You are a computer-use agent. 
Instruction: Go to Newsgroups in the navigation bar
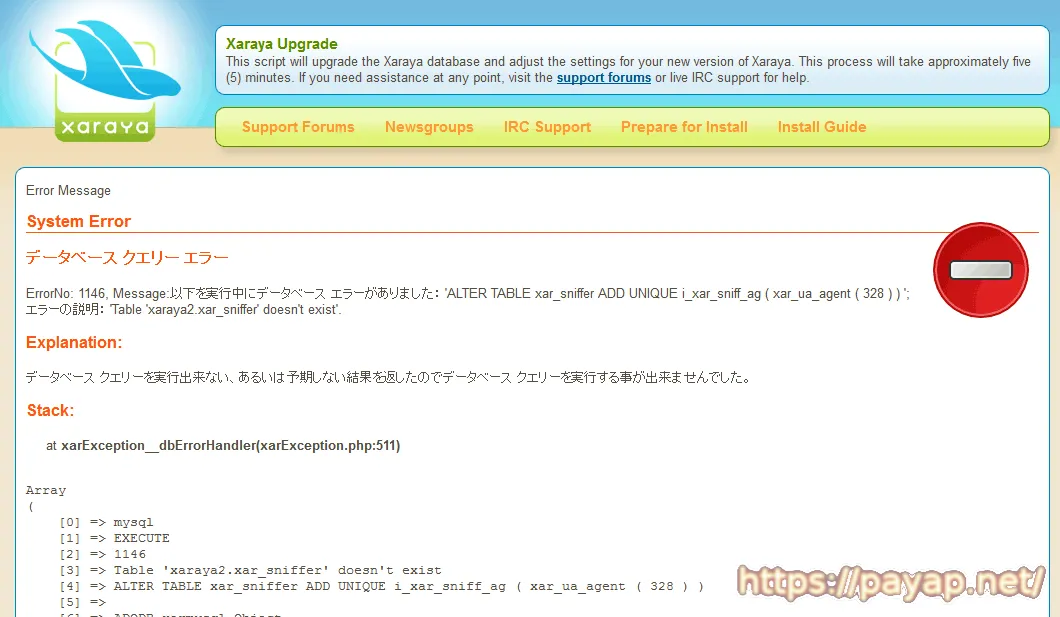pos(429,127)
